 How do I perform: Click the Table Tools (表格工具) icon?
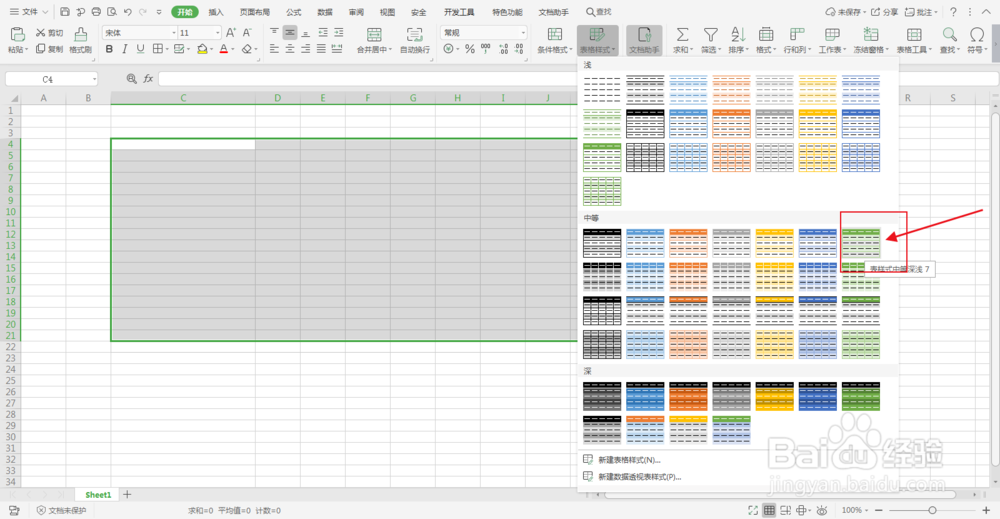pos(914,34)
